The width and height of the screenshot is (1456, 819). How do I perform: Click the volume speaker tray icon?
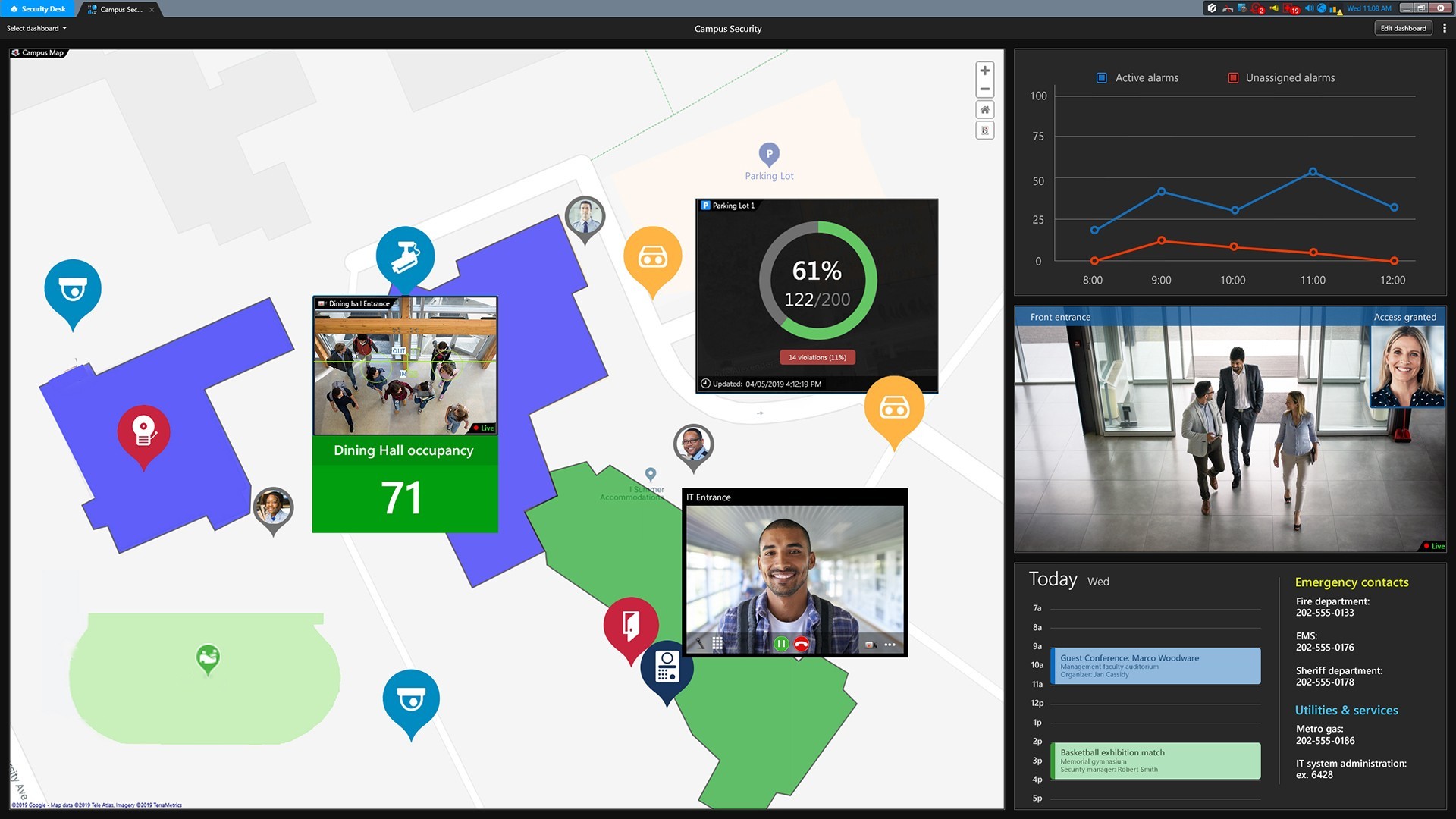(x=1309, y=8)
